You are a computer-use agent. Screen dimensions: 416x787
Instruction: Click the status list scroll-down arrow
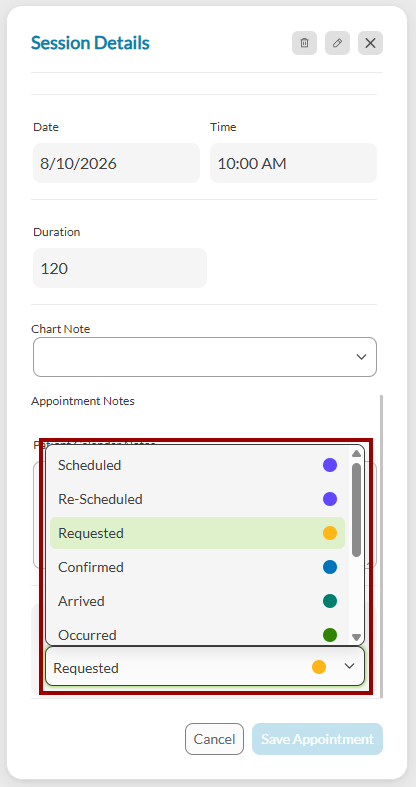coord(356,637)
